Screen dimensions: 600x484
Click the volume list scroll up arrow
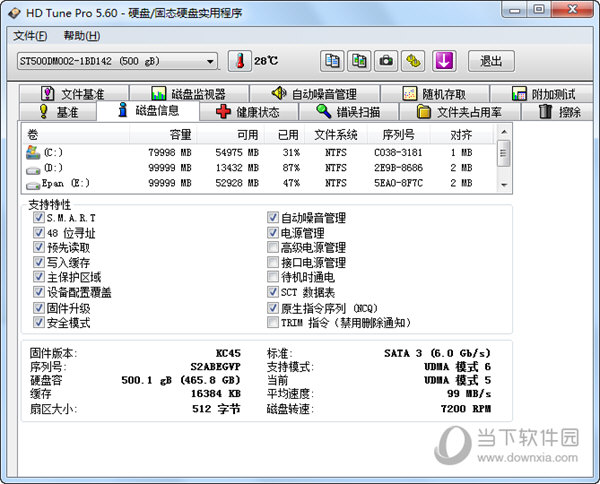click(504, 132)
